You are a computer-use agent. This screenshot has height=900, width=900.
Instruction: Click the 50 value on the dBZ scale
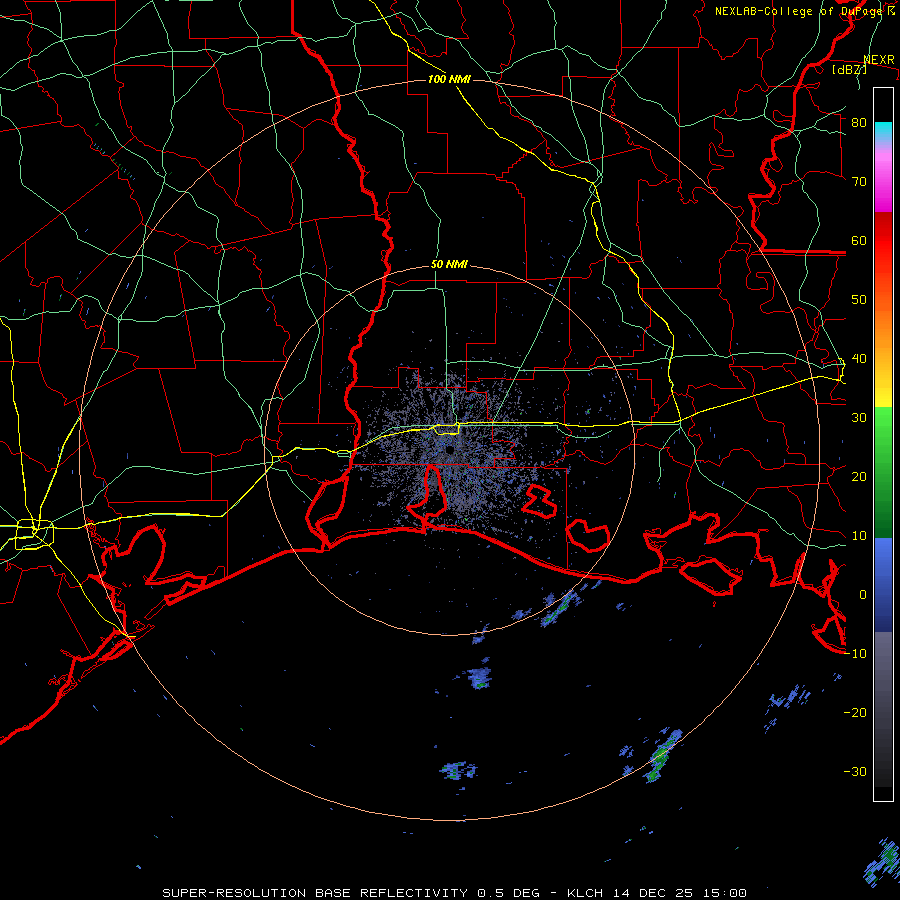pos(859,300)
